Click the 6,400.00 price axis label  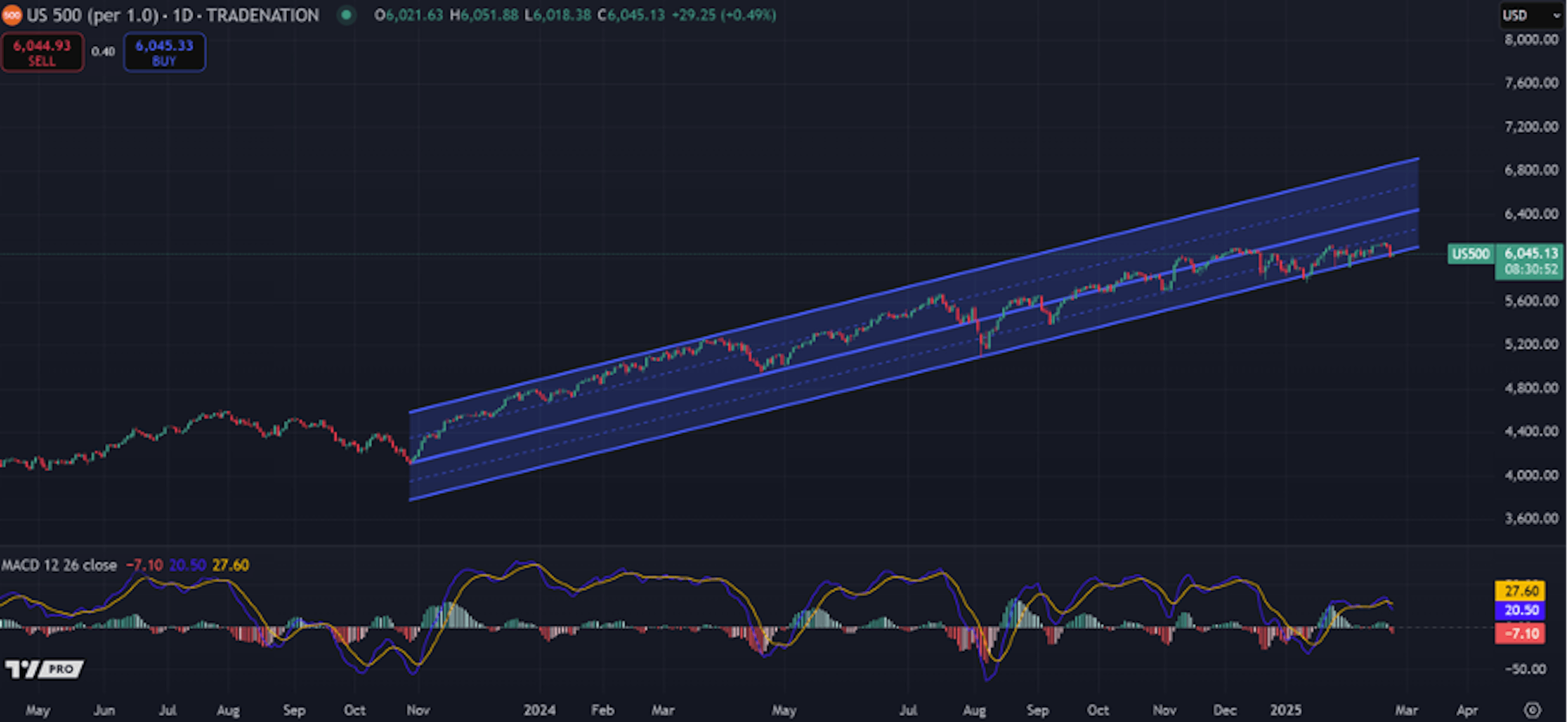point(1531,214)
